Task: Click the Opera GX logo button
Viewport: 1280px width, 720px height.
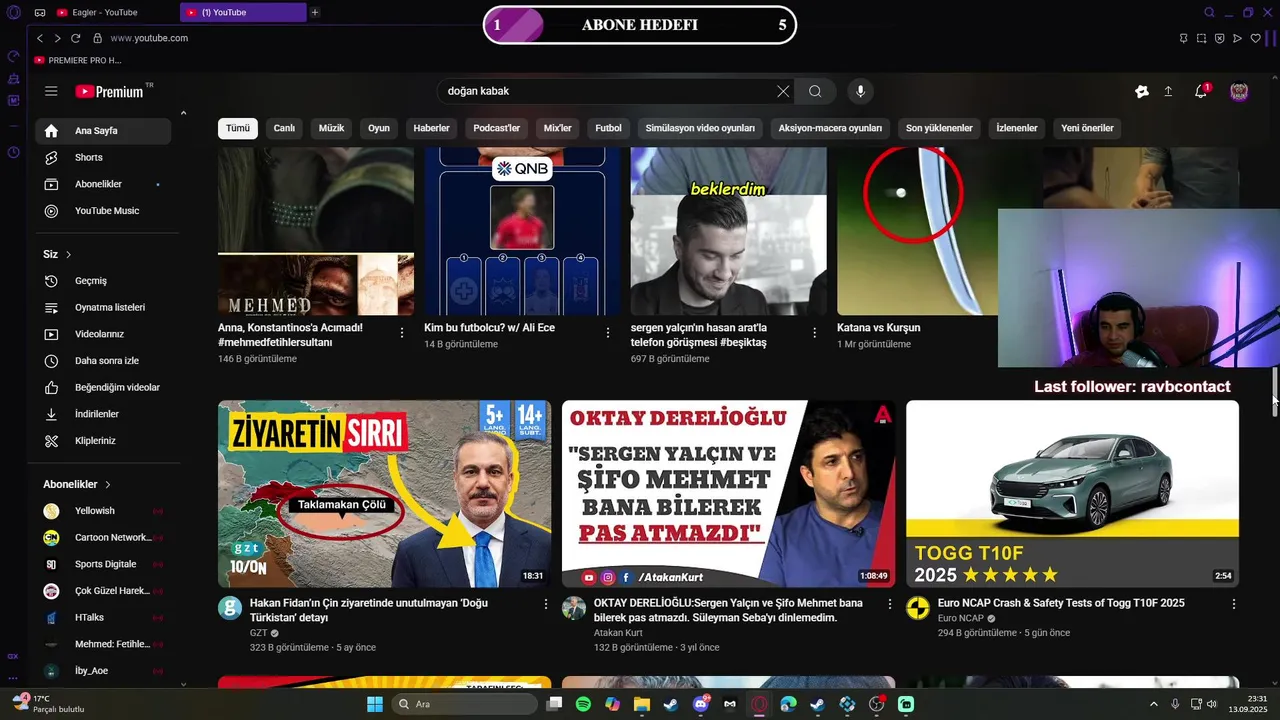Action: (x=14, y=12)
